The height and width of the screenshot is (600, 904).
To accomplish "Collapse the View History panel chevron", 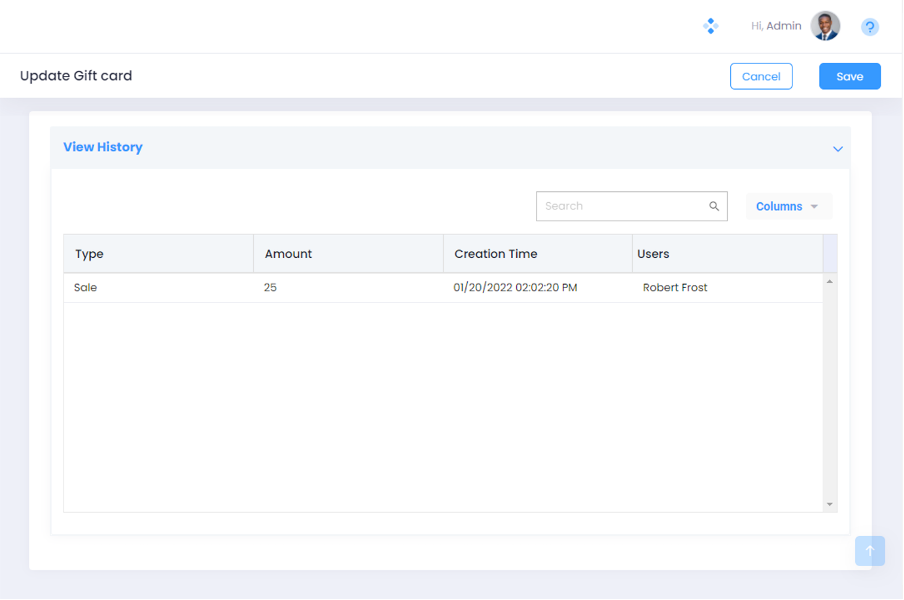I will [x=838, y=149].
